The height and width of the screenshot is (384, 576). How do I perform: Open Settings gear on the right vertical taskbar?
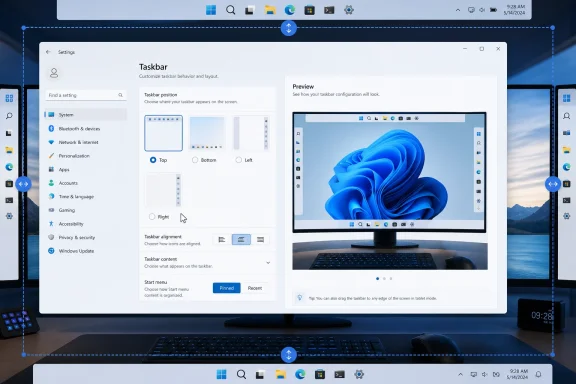(x=567, y=216)
